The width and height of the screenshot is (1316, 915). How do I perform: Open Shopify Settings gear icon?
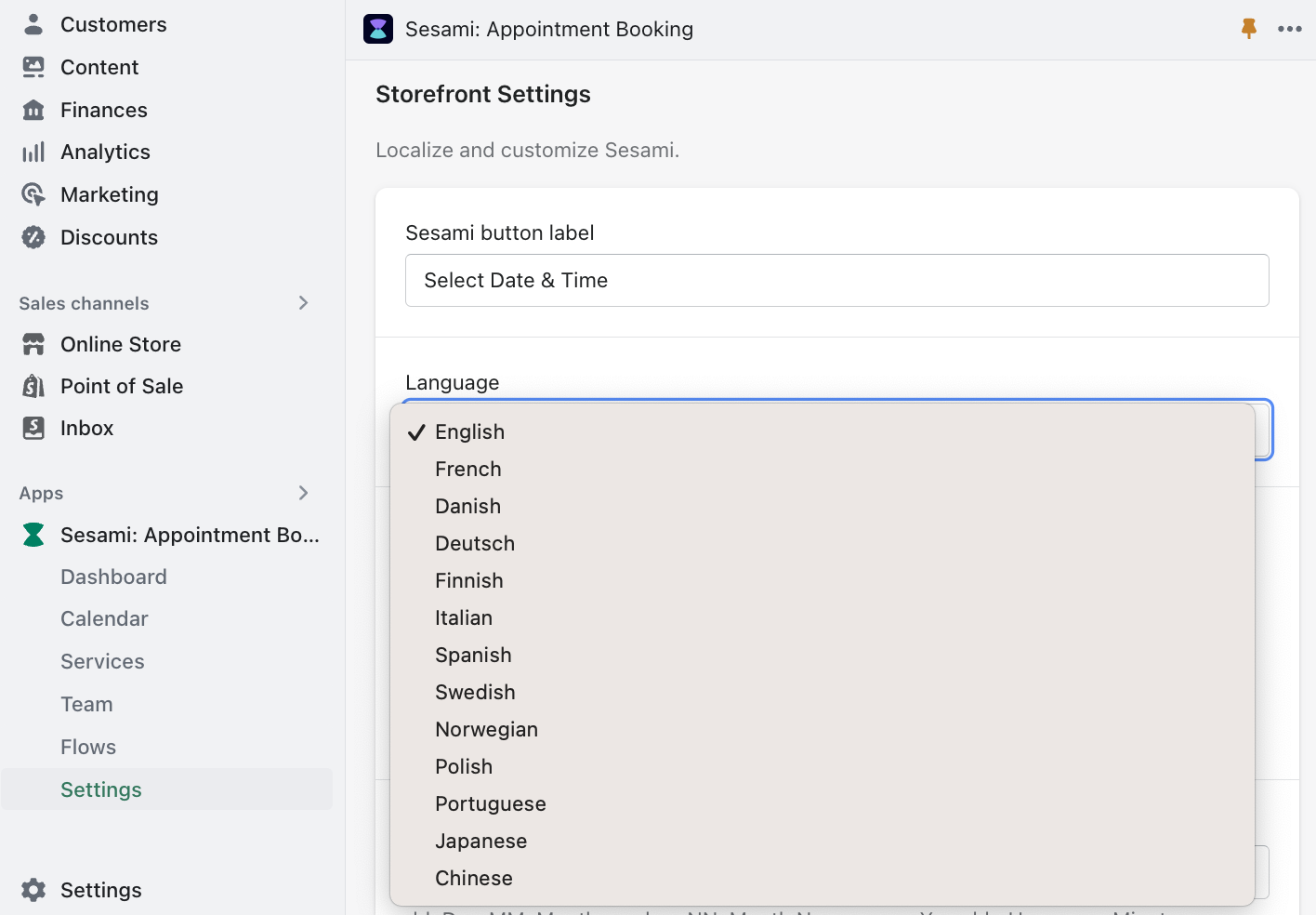click(x=33, y=889)
